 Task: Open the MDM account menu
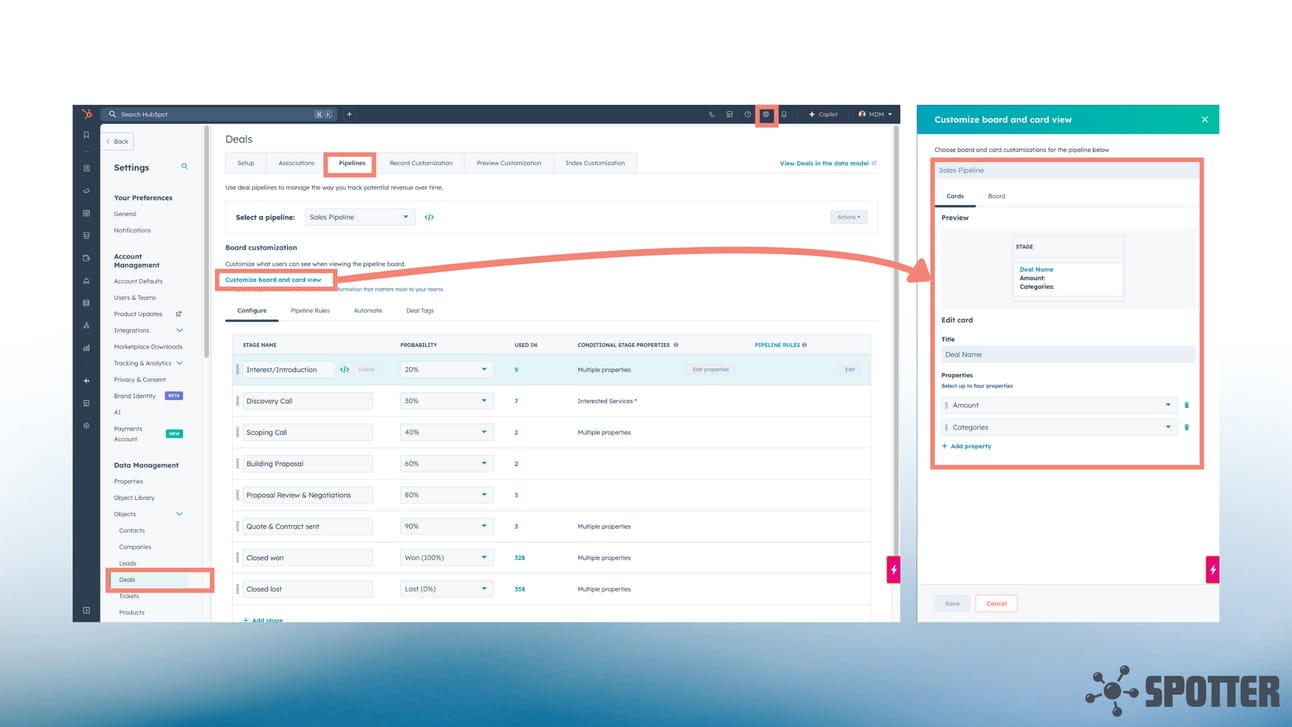875,114
